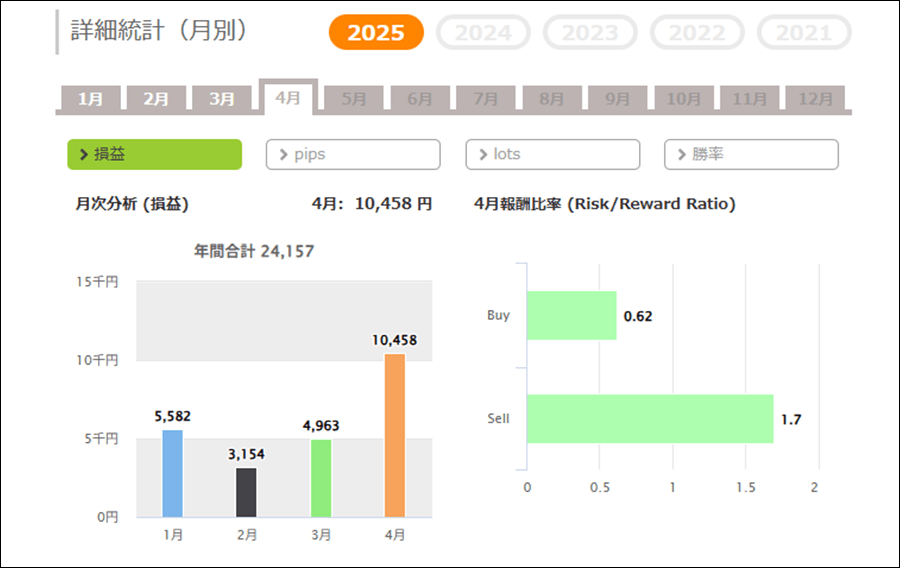900x568 pixels.
Task: Click the blue 1月 profit bar
Action: pyautogui.click(x=172, y=473)
